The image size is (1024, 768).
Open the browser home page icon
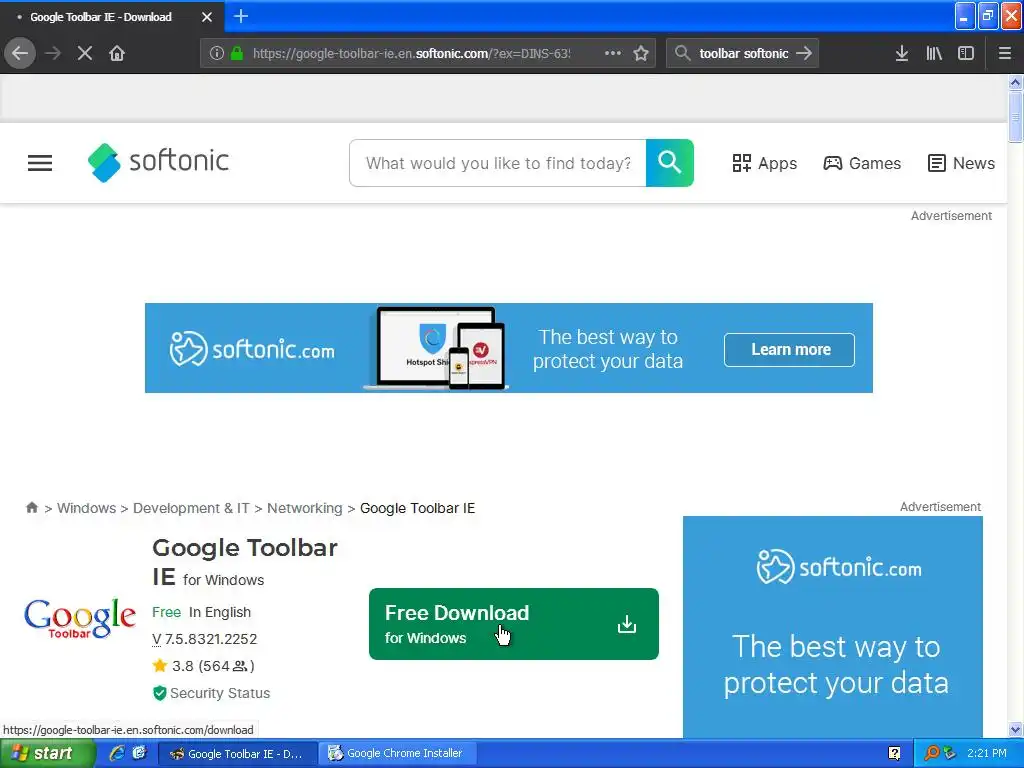[x=117, y=54]
